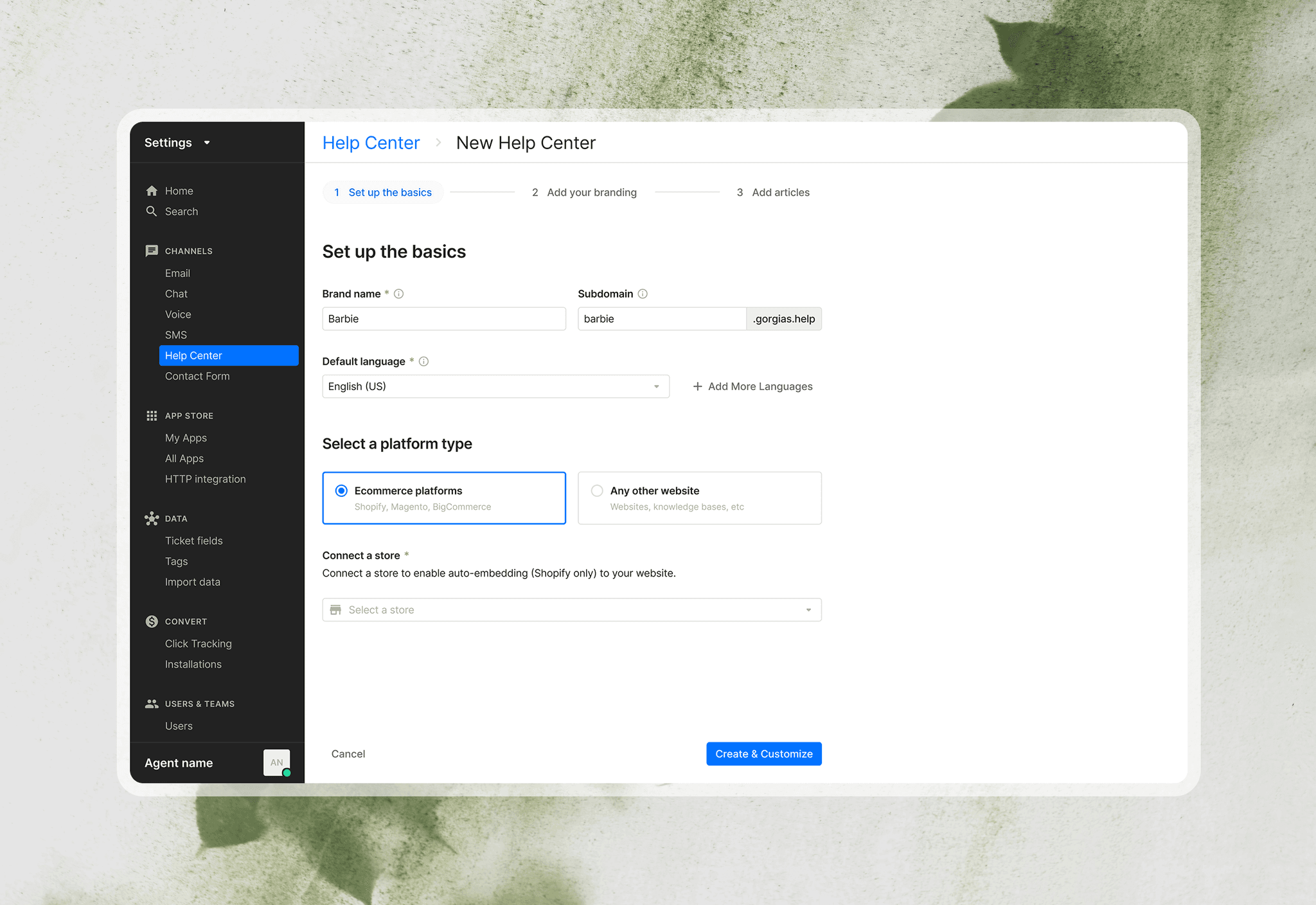The image size is (1316, 905).
Task: Open Default language English (US) dropdown
Action: (495, 386)
